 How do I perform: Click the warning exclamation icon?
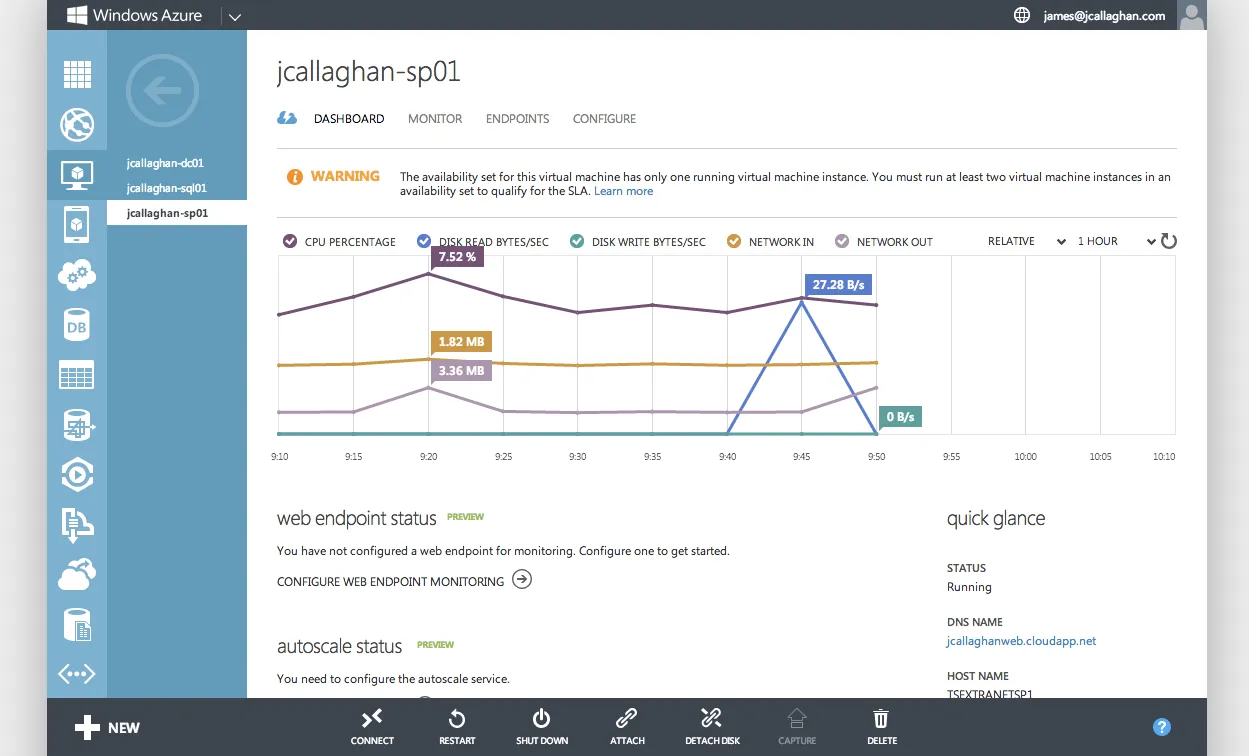tap(295, 177)
